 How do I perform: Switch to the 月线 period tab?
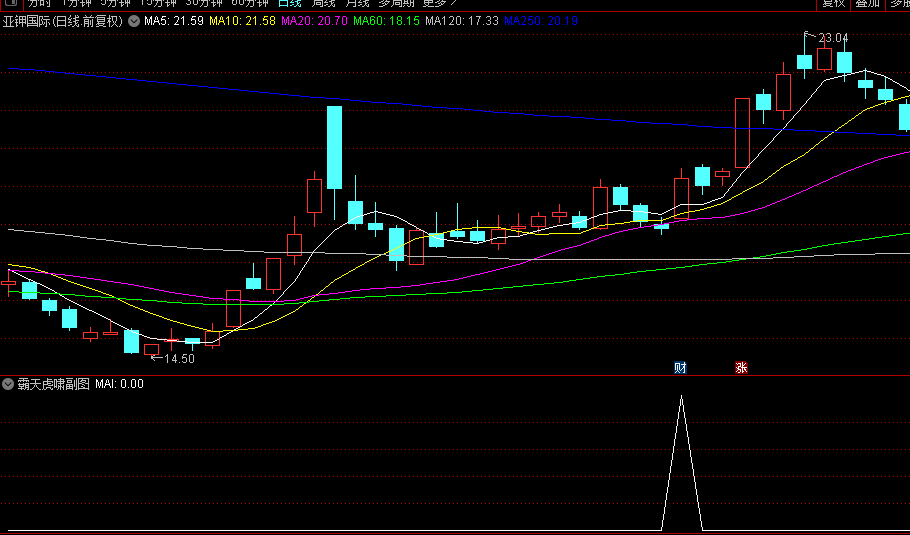[x=358, y=3]
